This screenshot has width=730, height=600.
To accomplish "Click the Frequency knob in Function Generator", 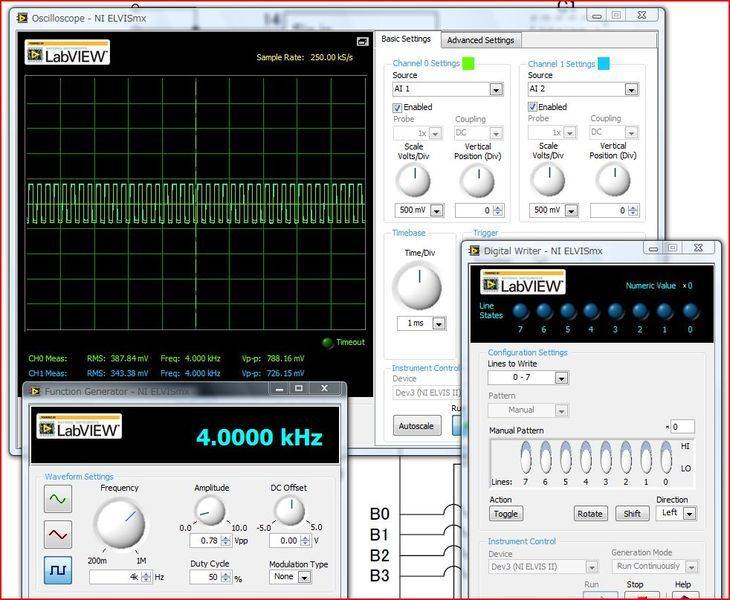I will pyautogui.click(x=120, y=524).
